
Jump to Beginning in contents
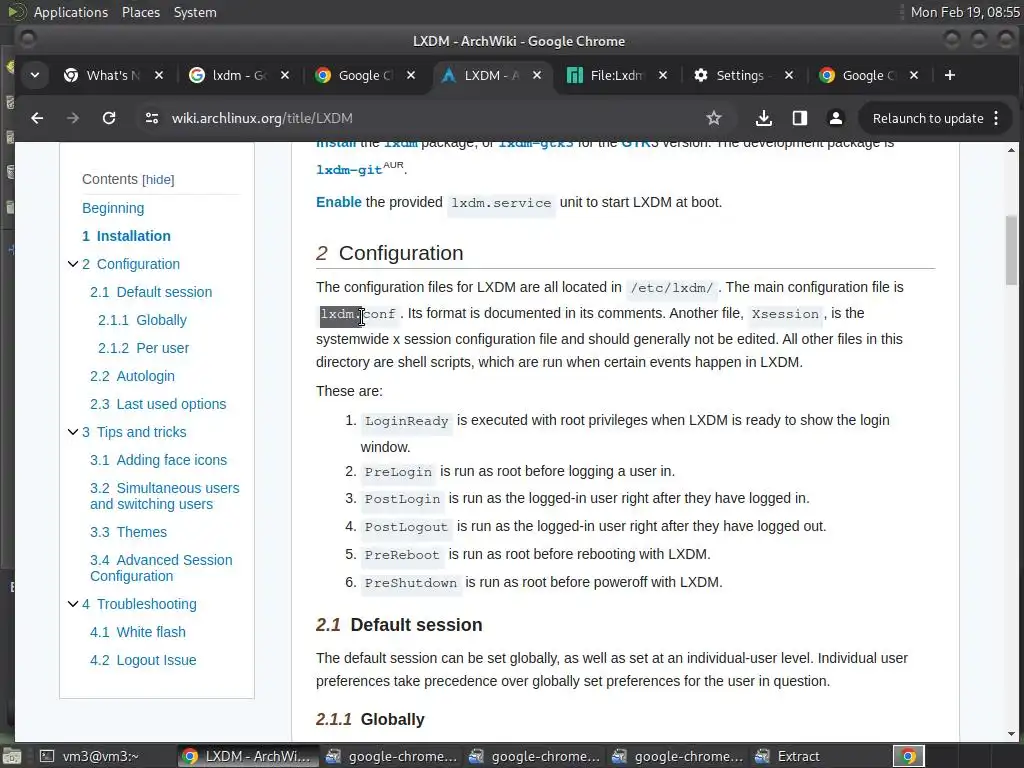113,208
